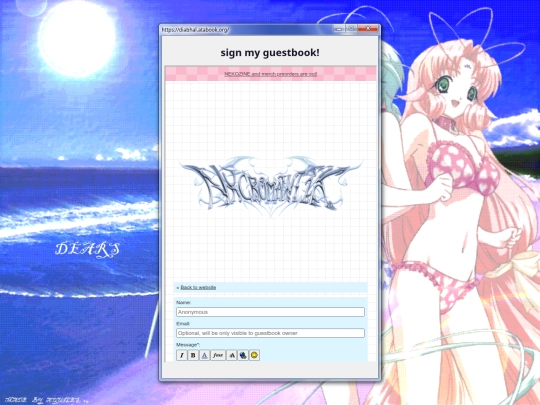Click the Name input field
The height and width of the screenshot is (405, 540).
tap(270, 312)
